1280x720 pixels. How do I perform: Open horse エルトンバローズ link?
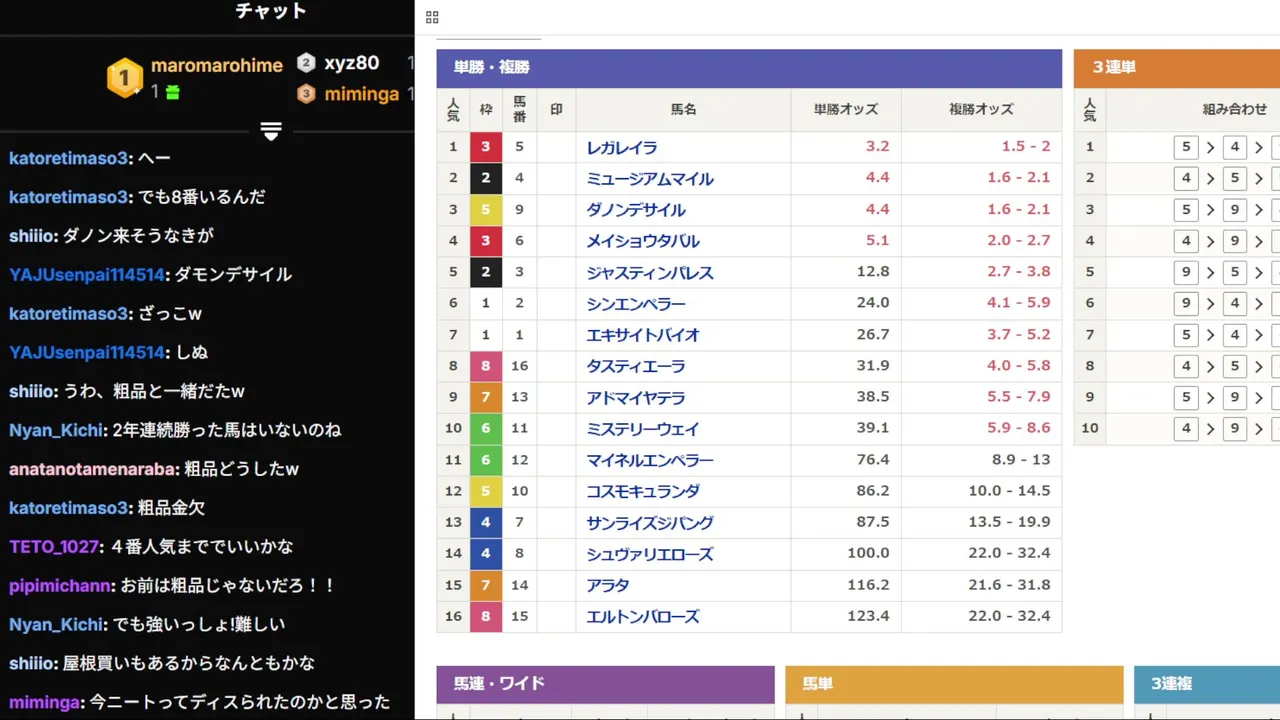[x=643, y=617]
